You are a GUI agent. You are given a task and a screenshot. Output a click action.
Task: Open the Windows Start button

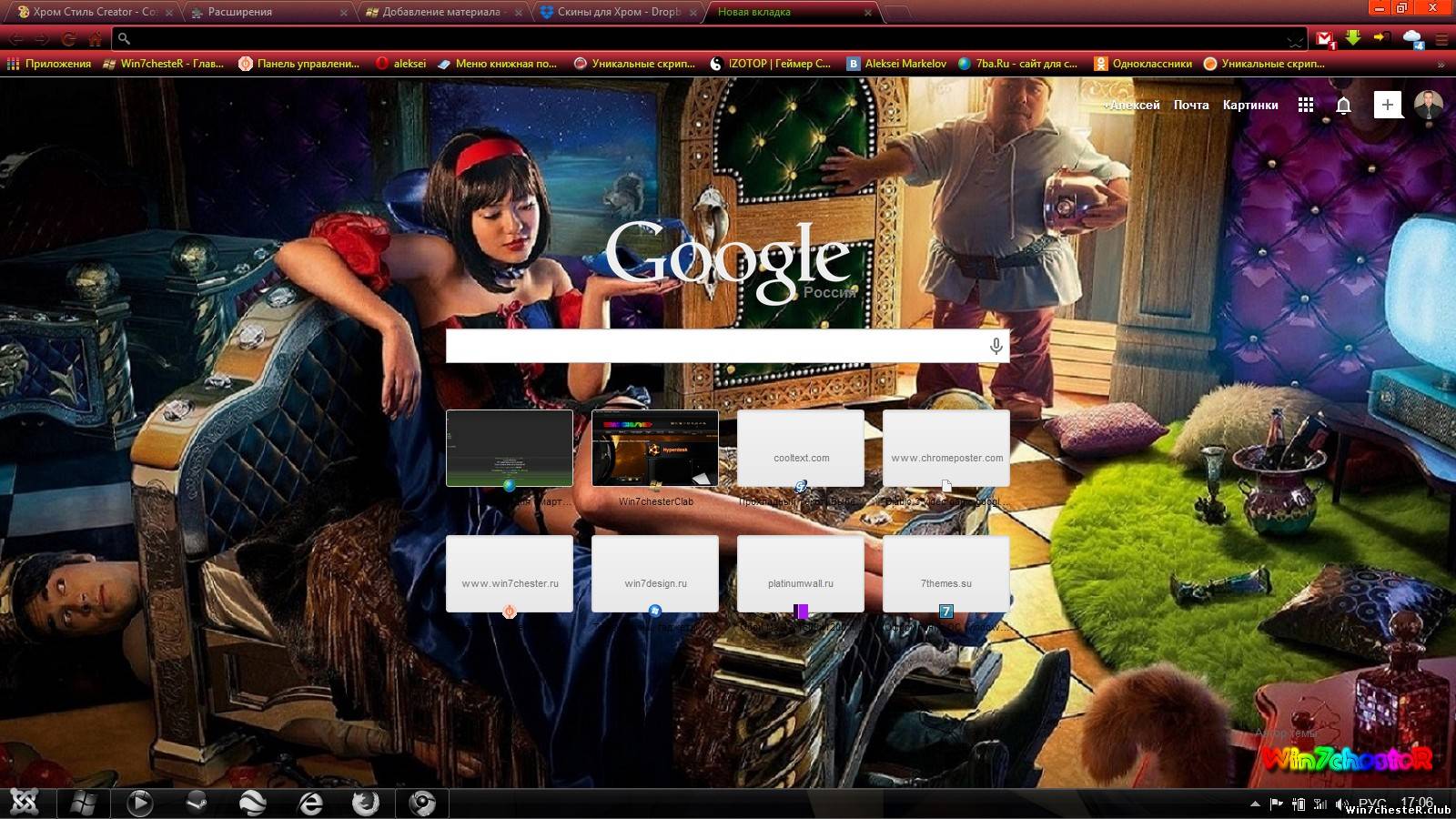point(84,803)
